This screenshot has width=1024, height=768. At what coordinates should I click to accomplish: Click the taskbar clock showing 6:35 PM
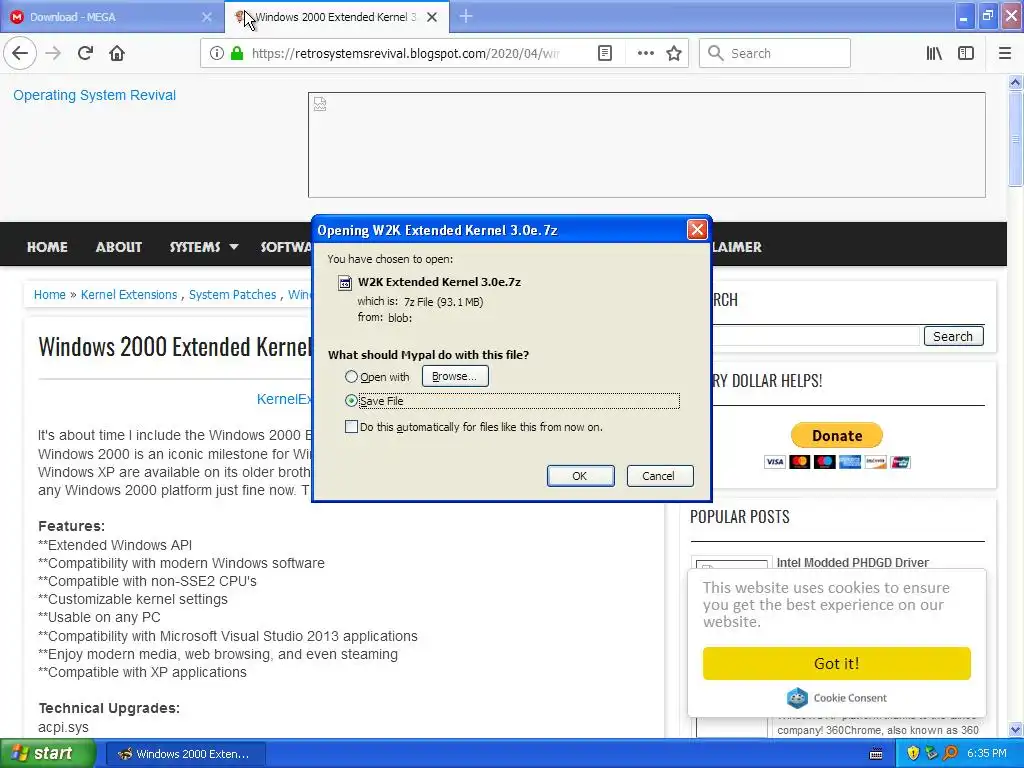point(987,754)
